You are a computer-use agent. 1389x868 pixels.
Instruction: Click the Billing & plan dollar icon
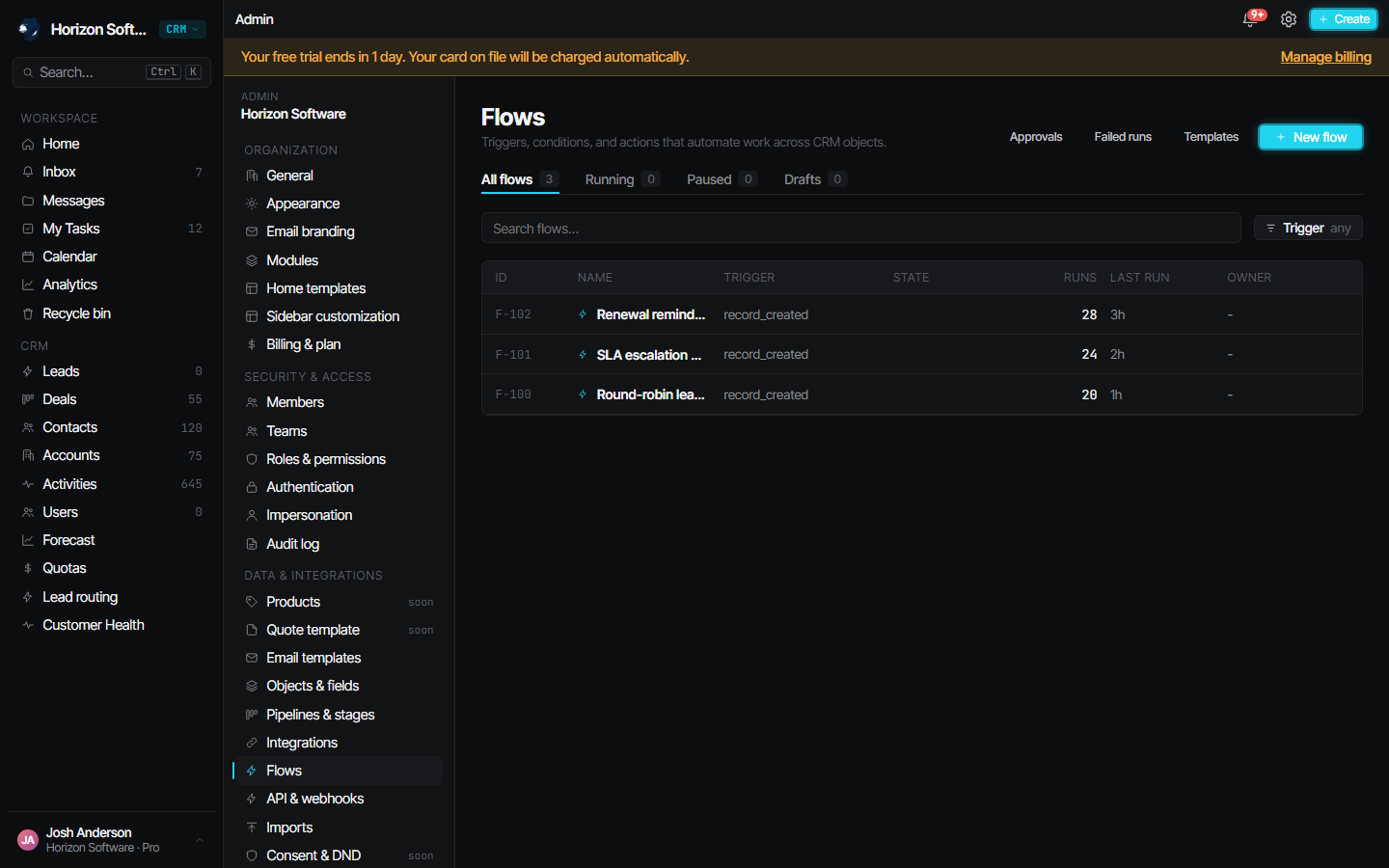(252, 344)
